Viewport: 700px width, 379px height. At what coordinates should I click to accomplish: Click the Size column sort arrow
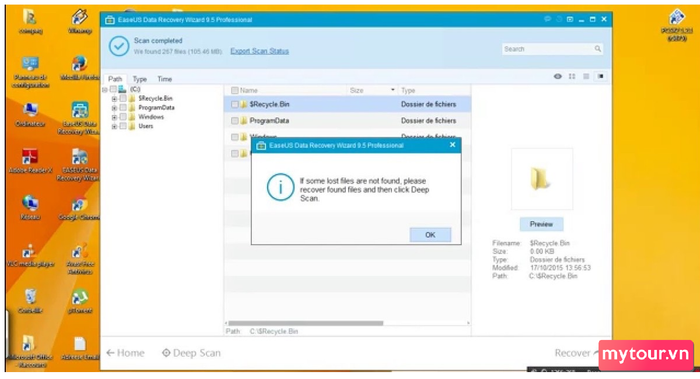tap(393, 90)
